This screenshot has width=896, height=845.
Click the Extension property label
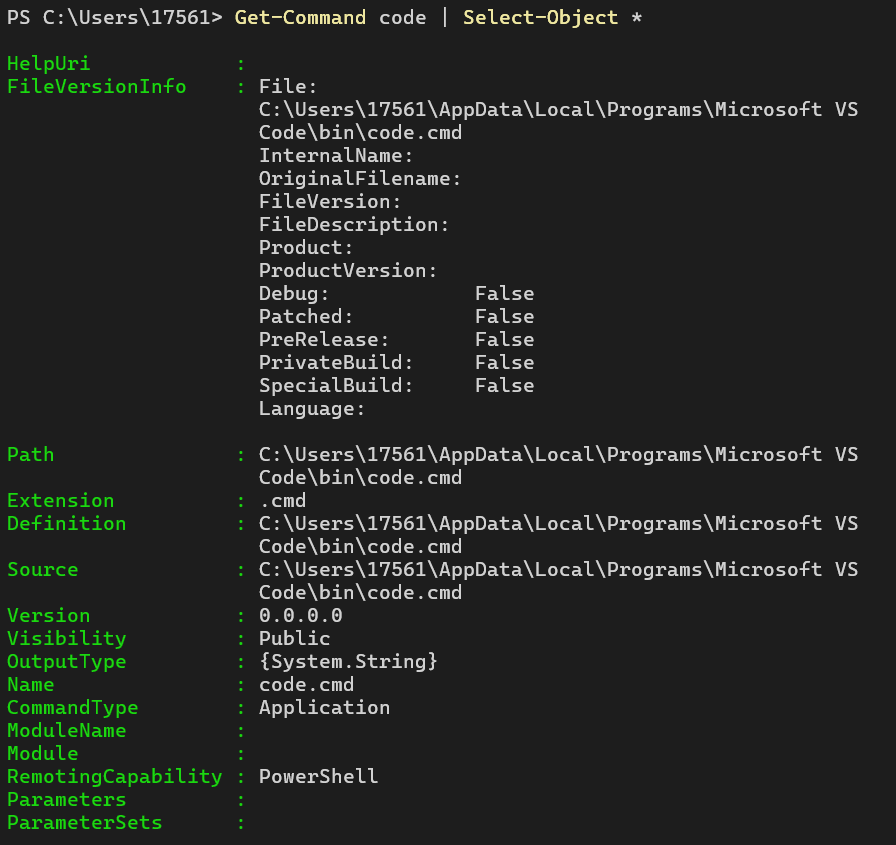60,501
